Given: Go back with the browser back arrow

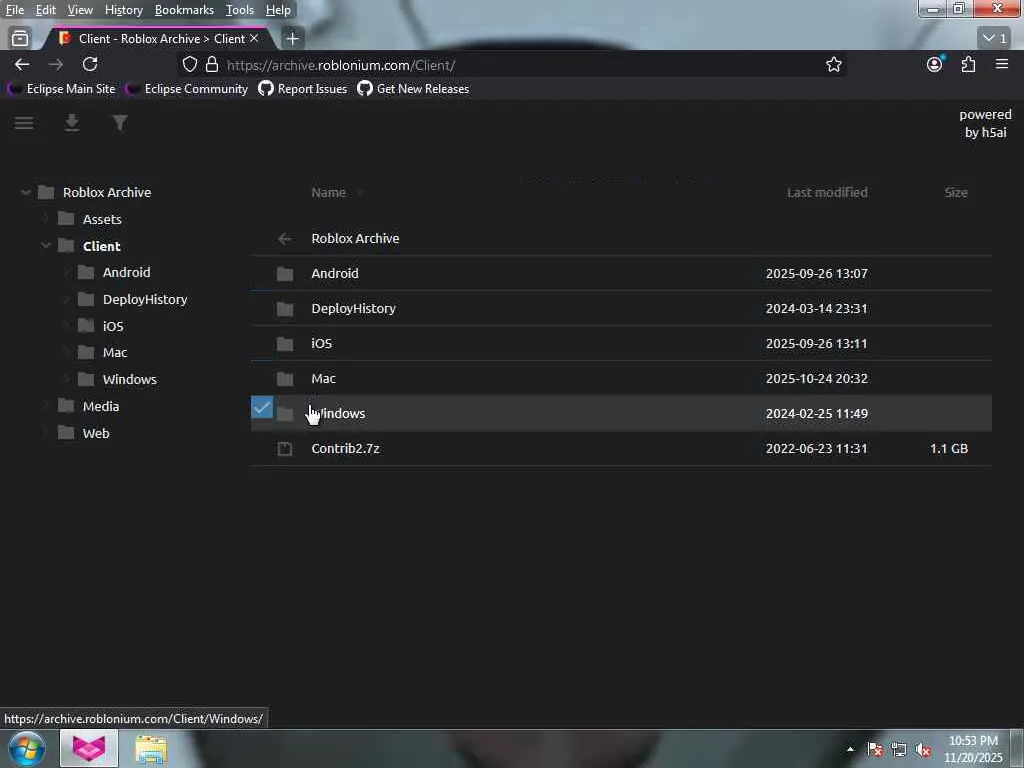Looking at the screenshot, I should (x=22, y=64).
